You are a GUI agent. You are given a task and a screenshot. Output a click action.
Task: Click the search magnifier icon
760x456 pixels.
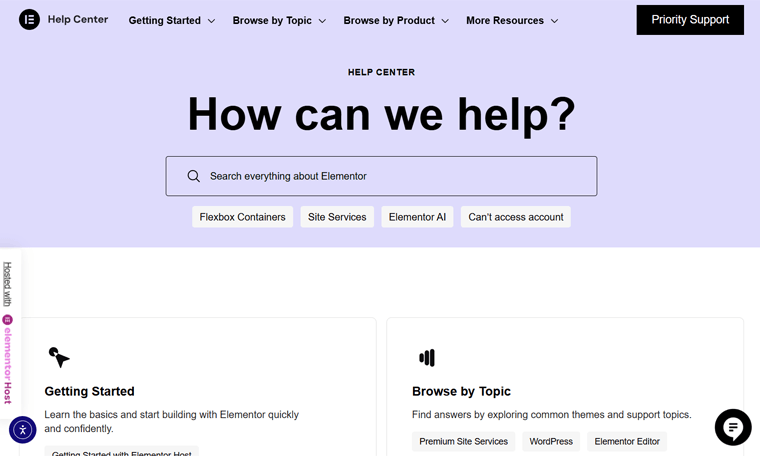[193, 176]
